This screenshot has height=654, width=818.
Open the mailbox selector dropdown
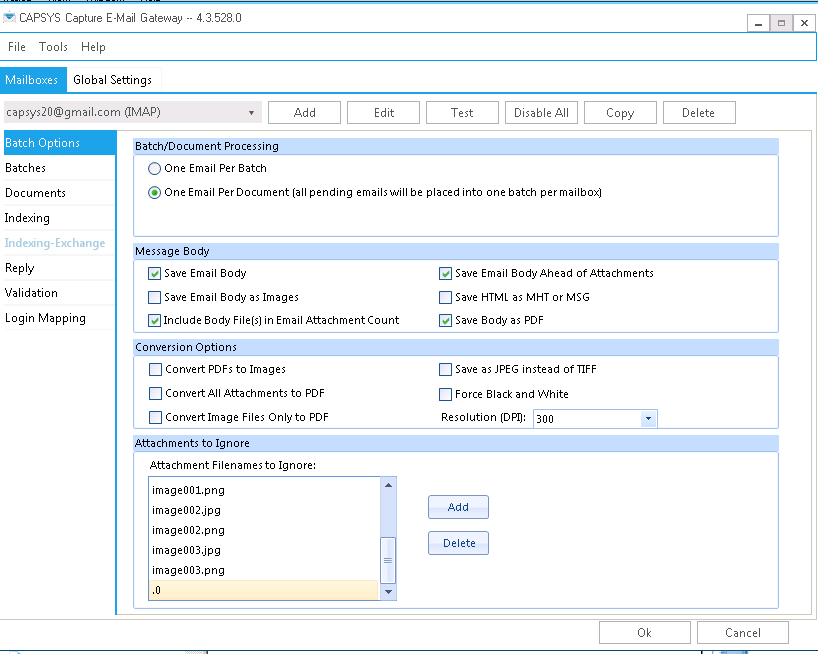point(133,112)
